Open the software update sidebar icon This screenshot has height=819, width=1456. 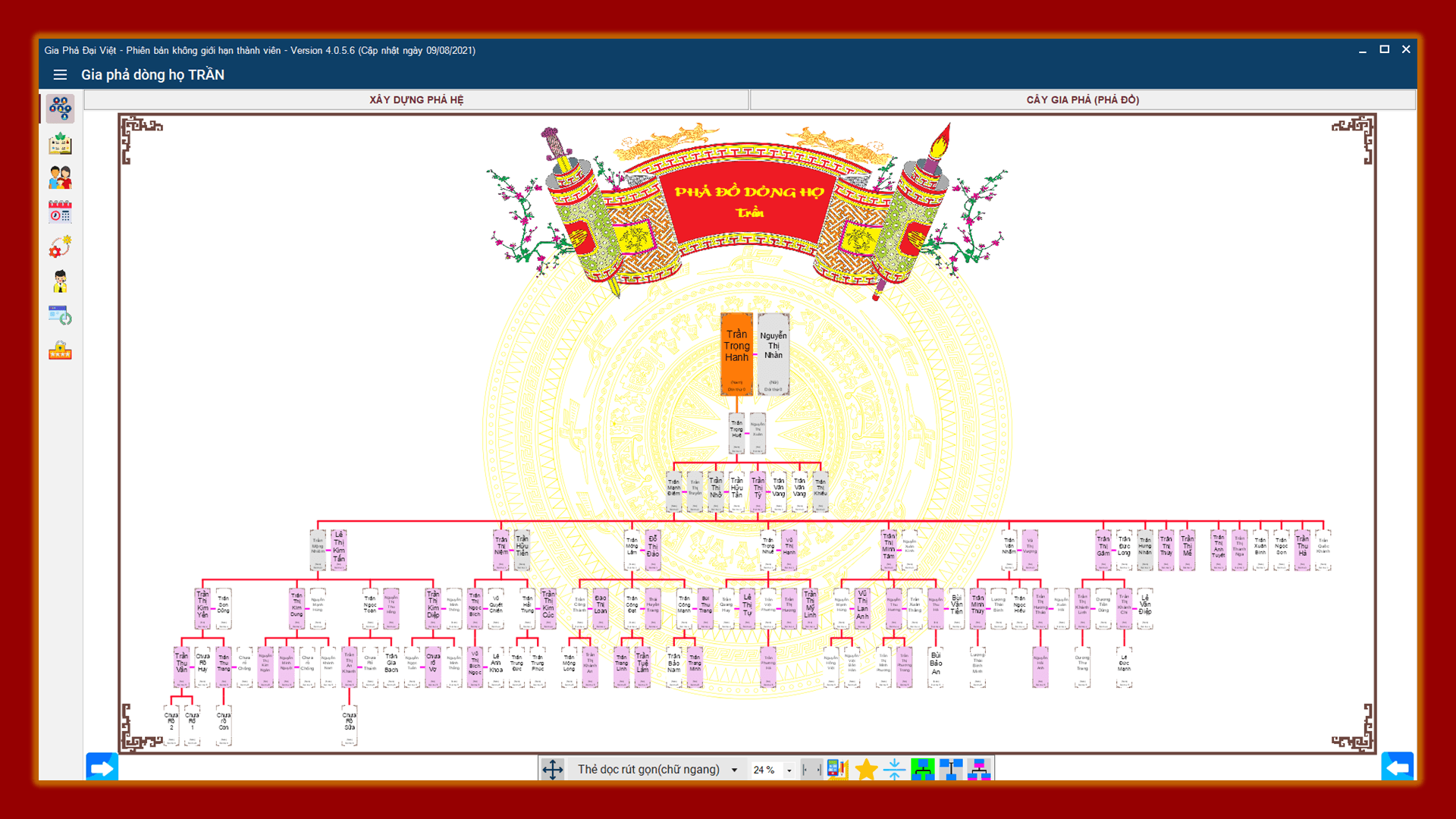pyautogui.click(x=60, y=315)
